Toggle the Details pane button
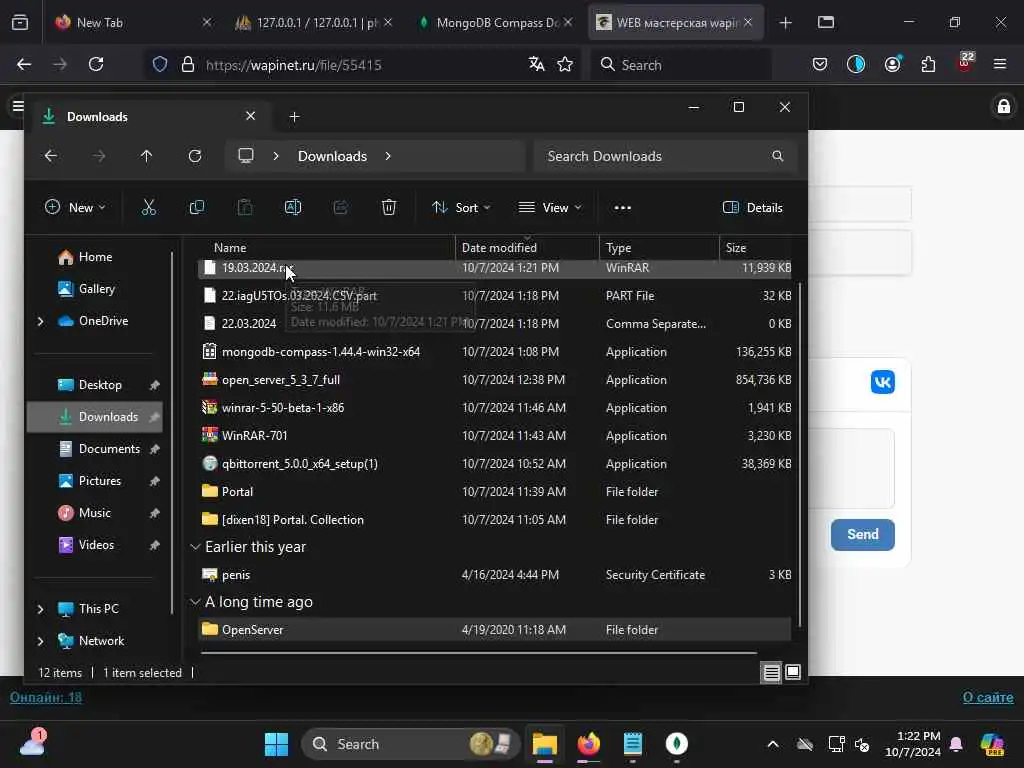Viewport: 1024px width, 768px height. coord(752,208)
